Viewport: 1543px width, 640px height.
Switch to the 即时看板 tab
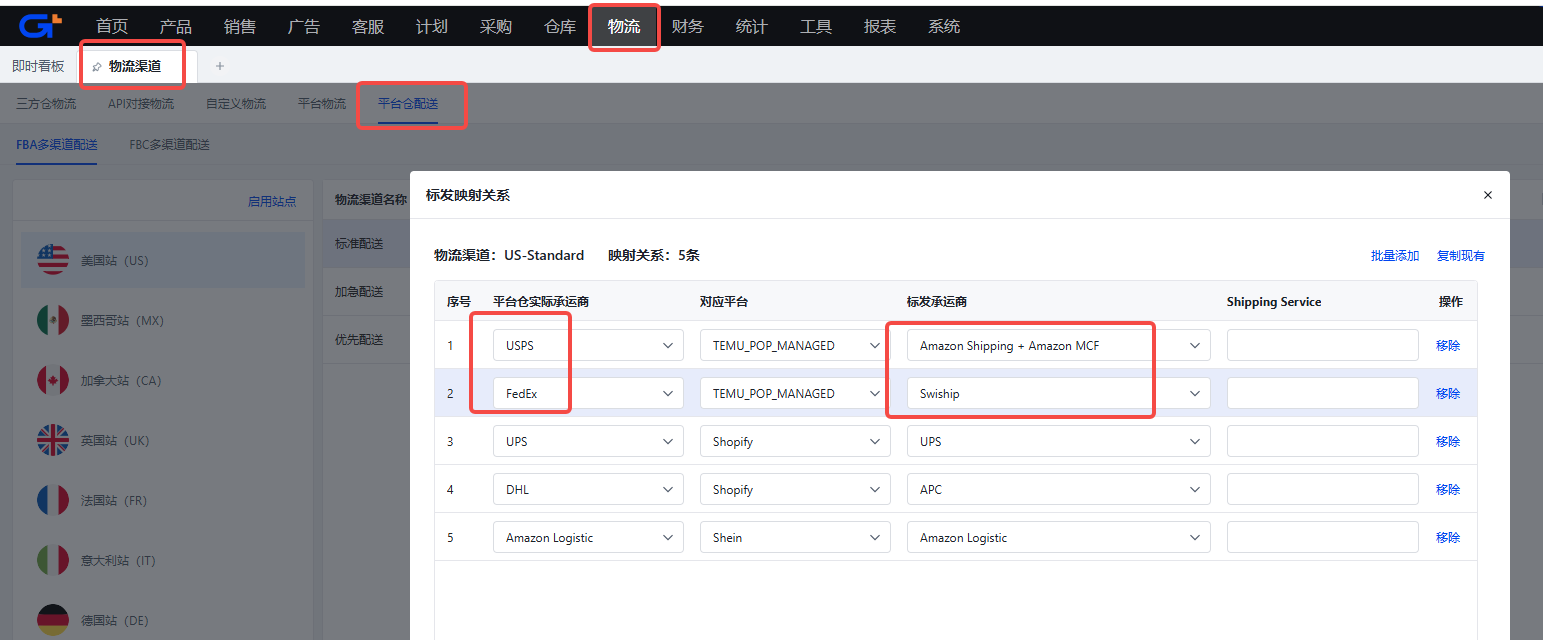click(38, 66)
